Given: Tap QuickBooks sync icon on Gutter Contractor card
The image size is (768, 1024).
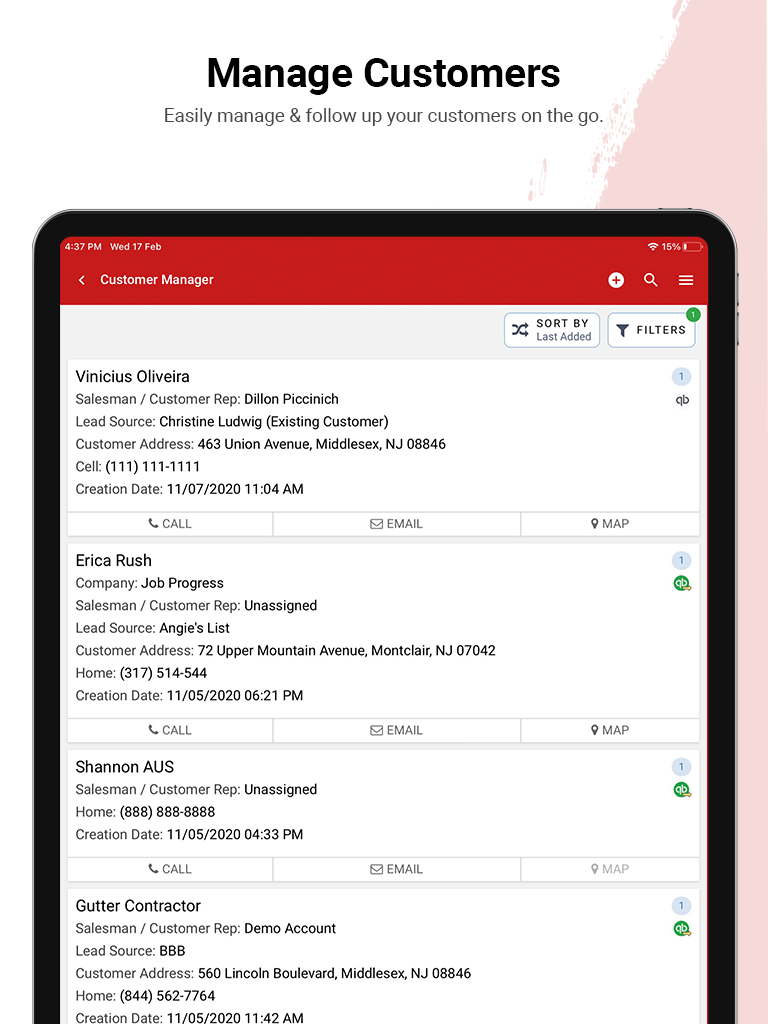Looking at the screenshot, I should point(682,929).
